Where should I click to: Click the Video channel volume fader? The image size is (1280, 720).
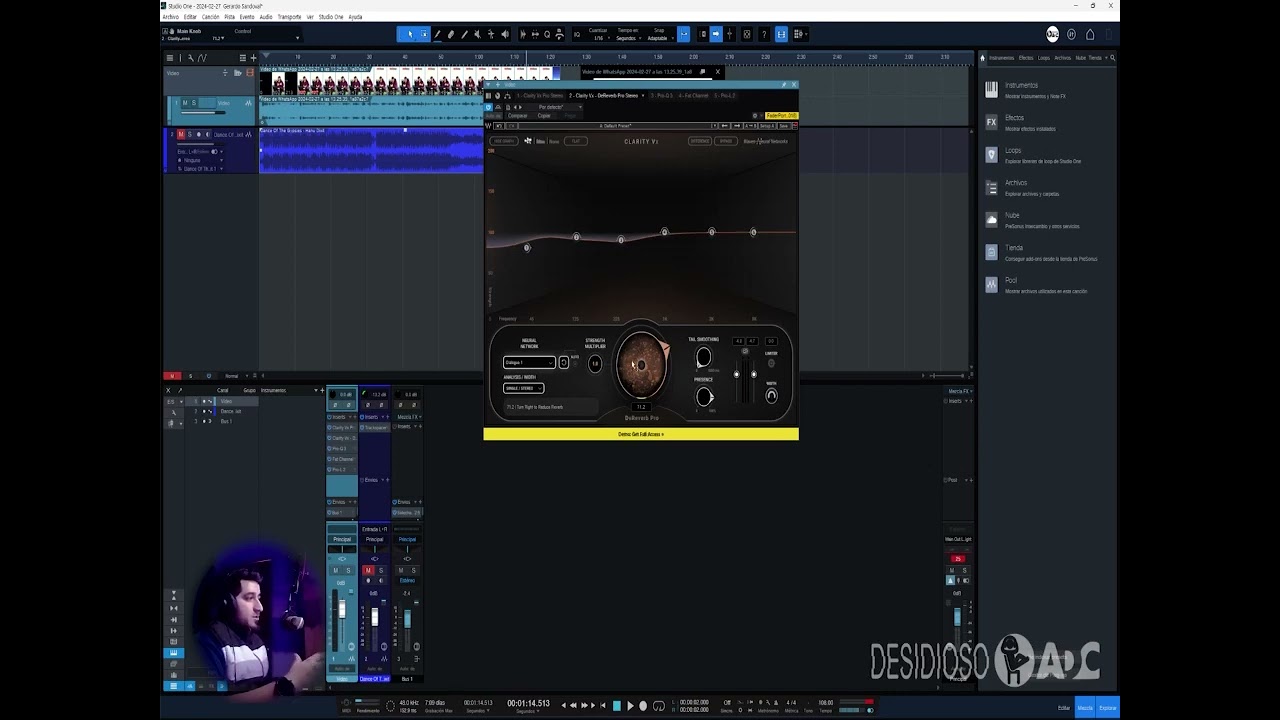[x=342, y=610]
